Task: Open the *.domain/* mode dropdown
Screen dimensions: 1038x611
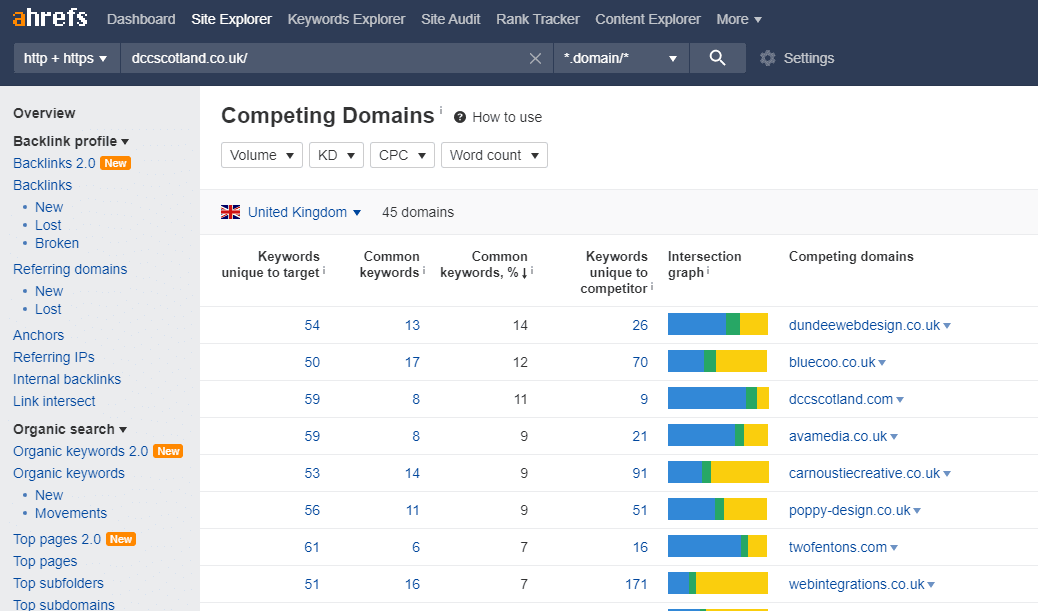Action: point(621,58)
